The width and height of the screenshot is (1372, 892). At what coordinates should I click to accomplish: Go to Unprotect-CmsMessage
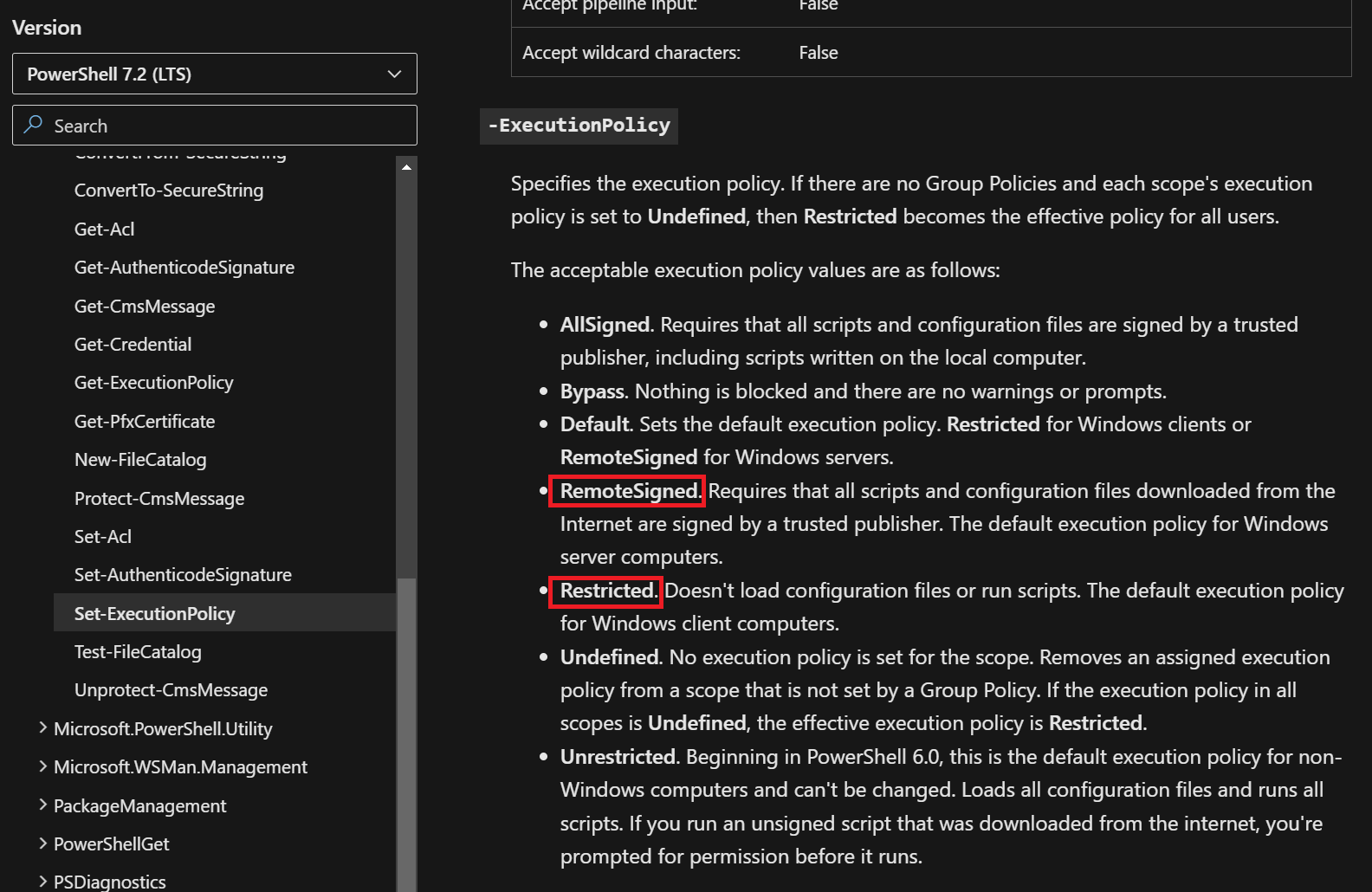171,690
